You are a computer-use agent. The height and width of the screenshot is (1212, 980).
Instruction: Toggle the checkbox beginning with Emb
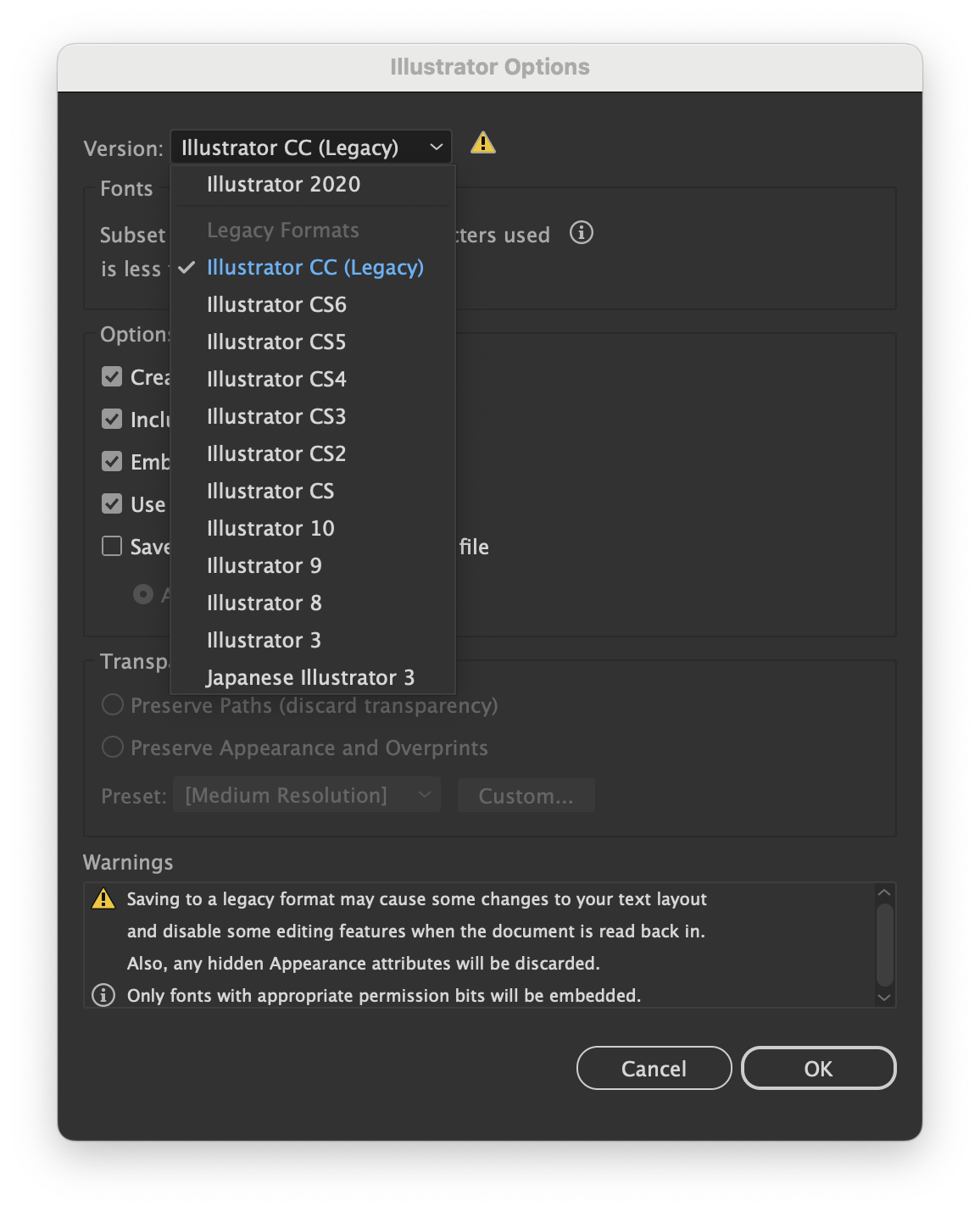[112, 461]
